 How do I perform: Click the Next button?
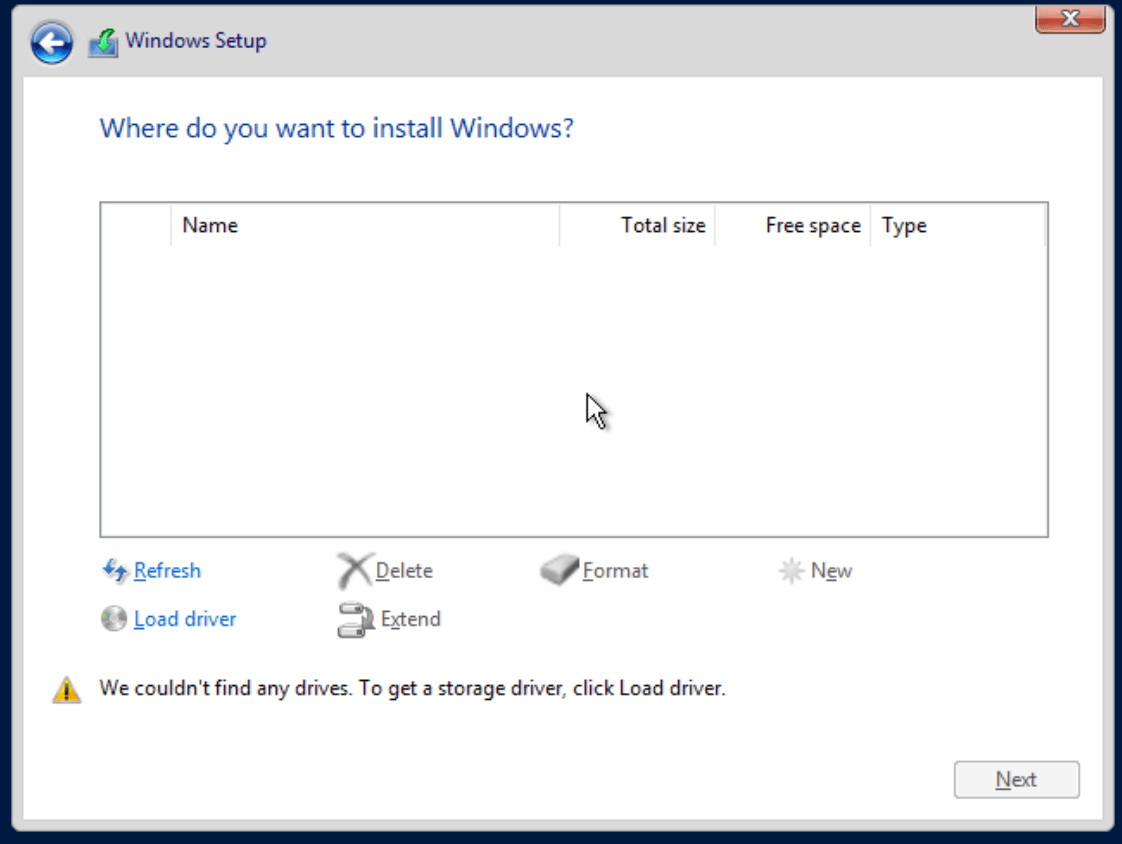[1016, 779]
